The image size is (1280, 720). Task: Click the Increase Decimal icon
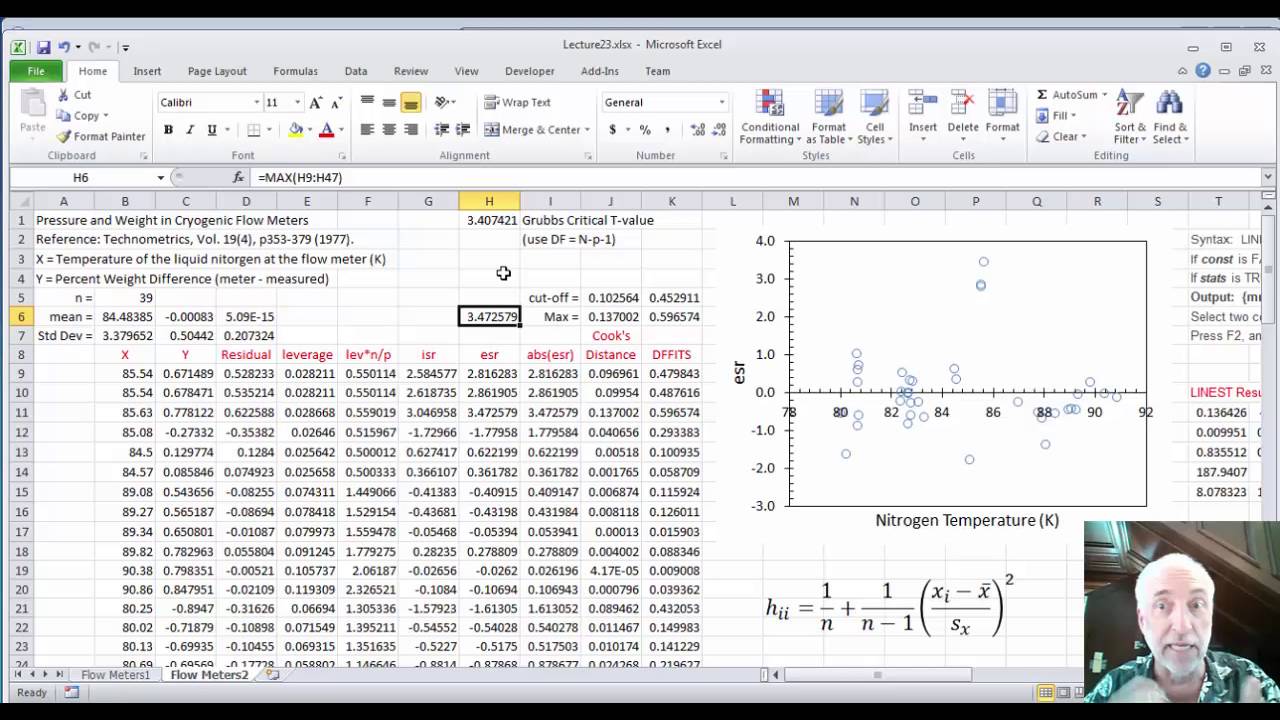point(698,130)
